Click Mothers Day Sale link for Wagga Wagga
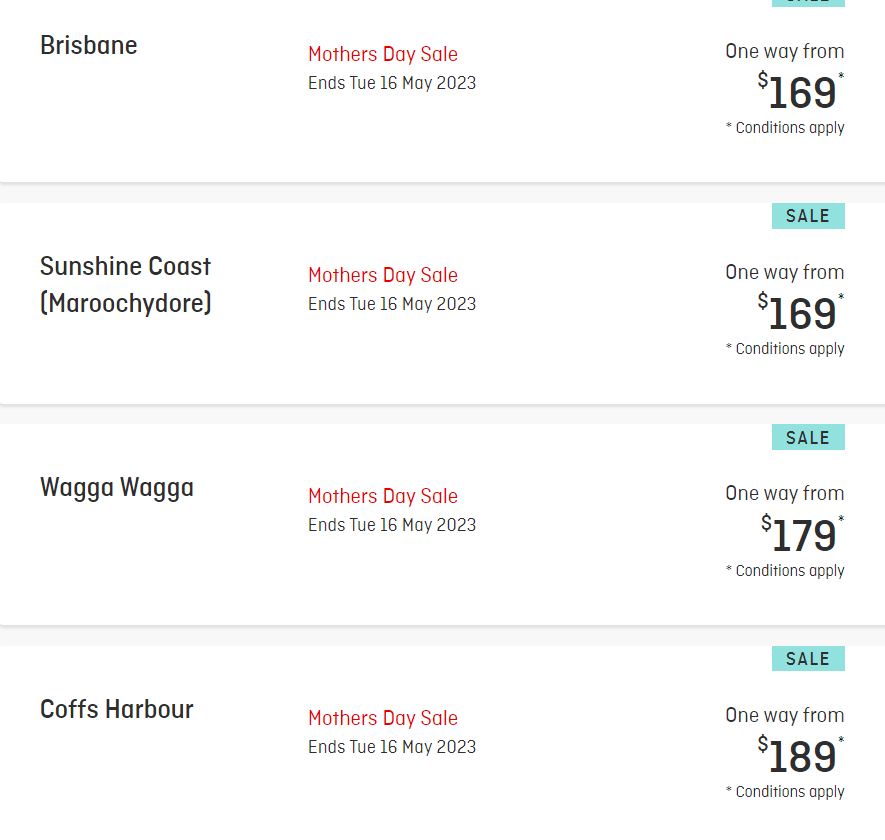Screen dimensions: 885x840 point(383,496)
